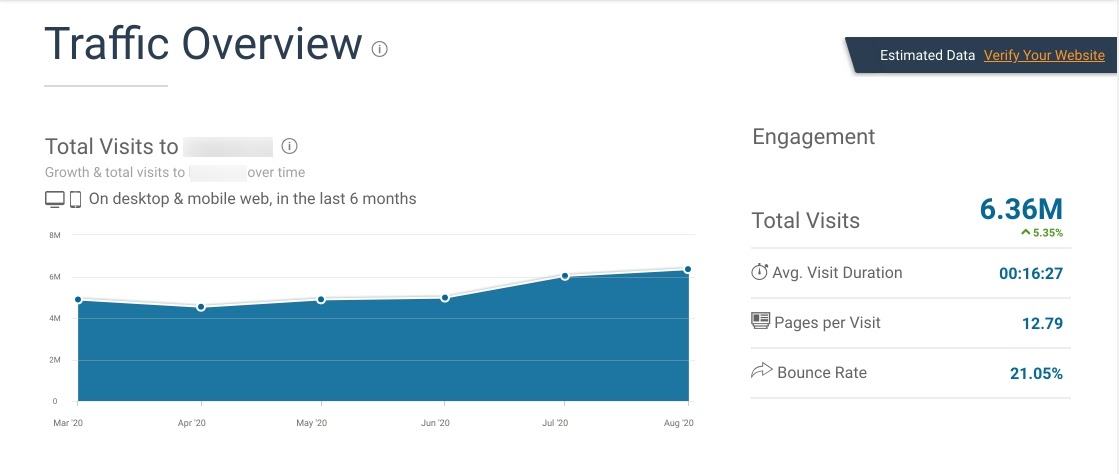Screen dimensions: 1119x474
Task: Select the Jun '20 chart data point
Action: (445, 298)
